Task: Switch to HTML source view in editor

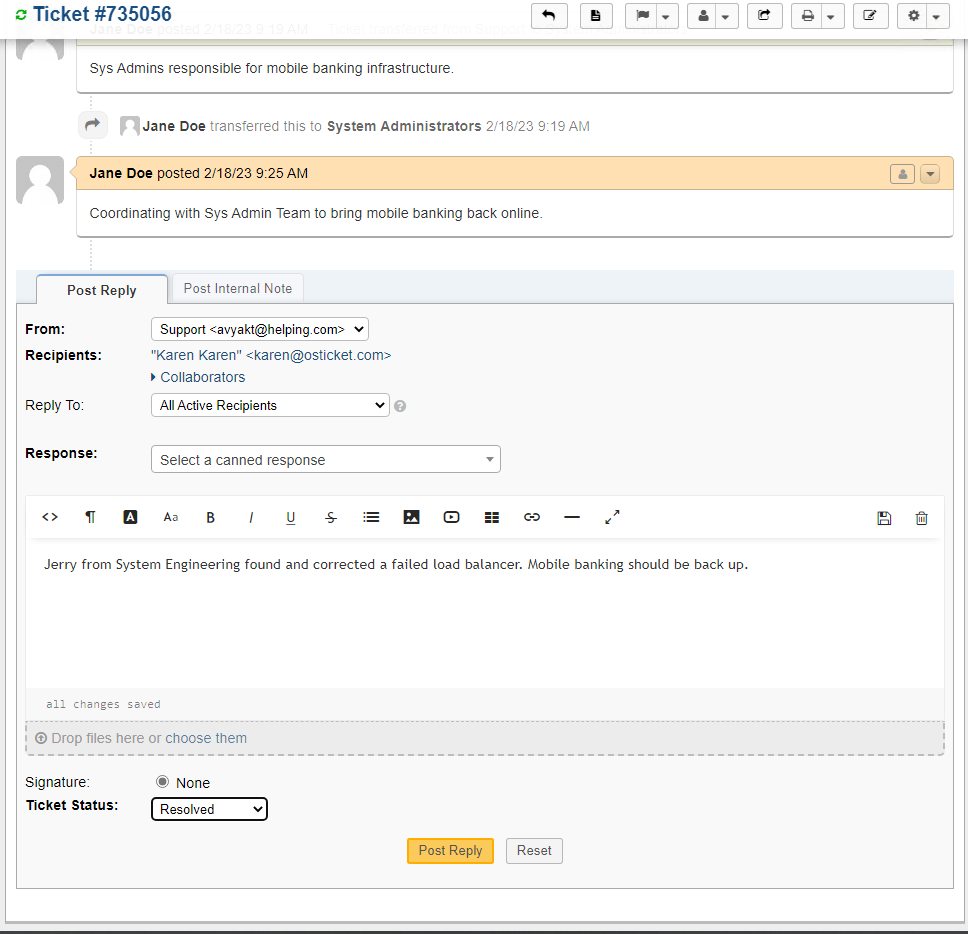Action: (x=50, y=517)
